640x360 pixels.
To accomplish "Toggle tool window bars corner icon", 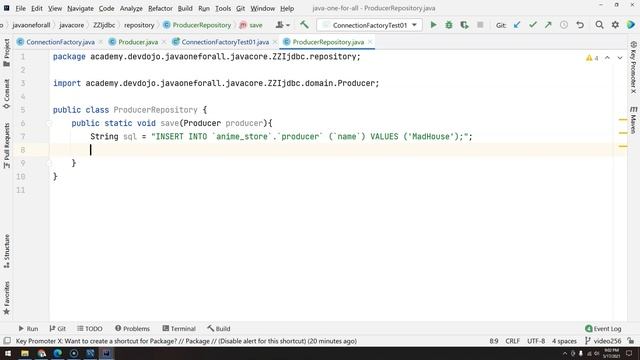I will point(7,341).
